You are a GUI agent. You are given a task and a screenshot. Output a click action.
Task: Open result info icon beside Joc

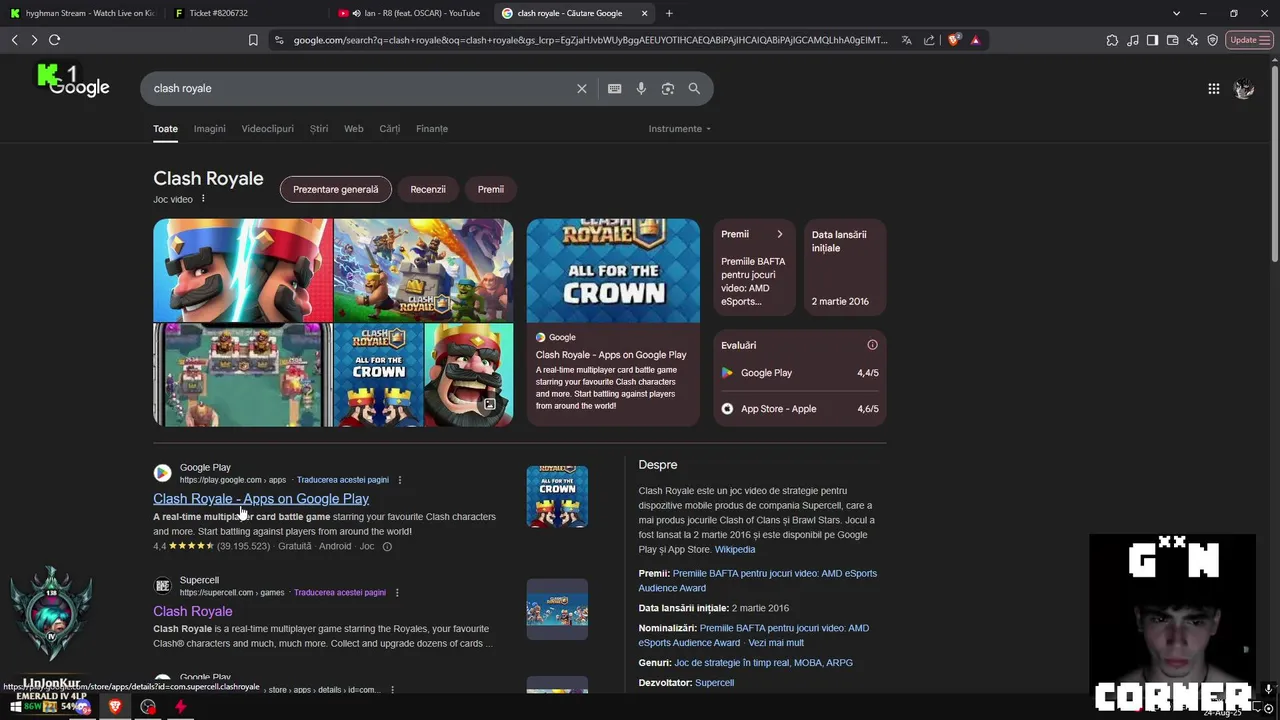[387, 547]
